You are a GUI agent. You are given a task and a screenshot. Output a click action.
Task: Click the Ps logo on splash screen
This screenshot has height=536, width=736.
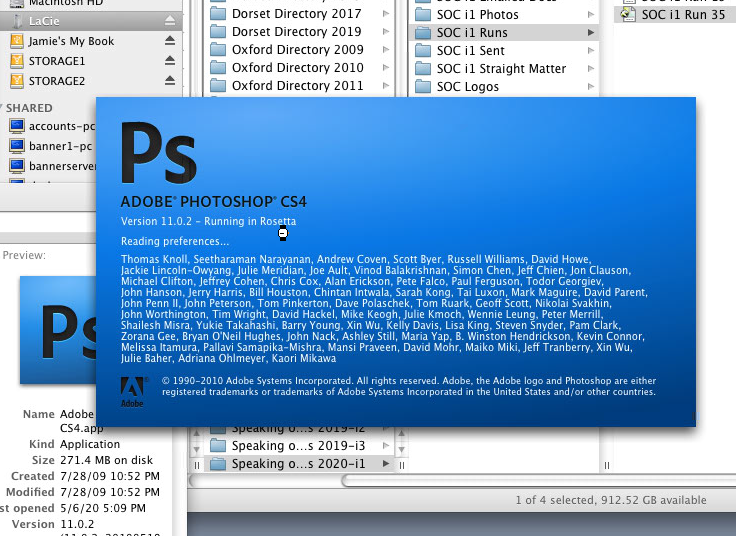(159, 153)
